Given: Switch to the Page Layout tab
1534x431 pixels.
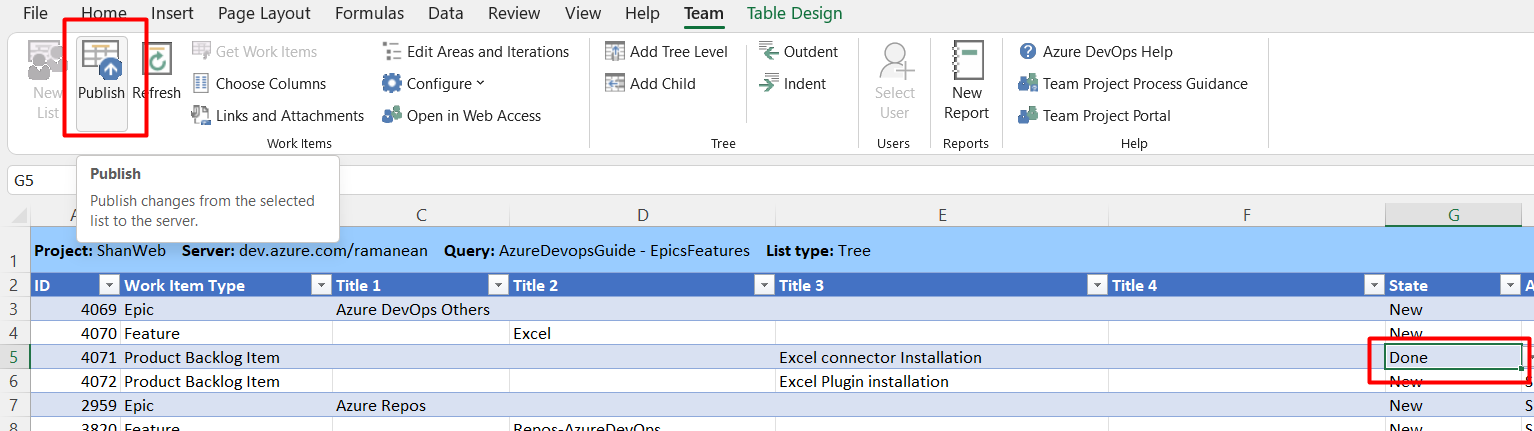Looking at the screenshot, I should (264, 13).
